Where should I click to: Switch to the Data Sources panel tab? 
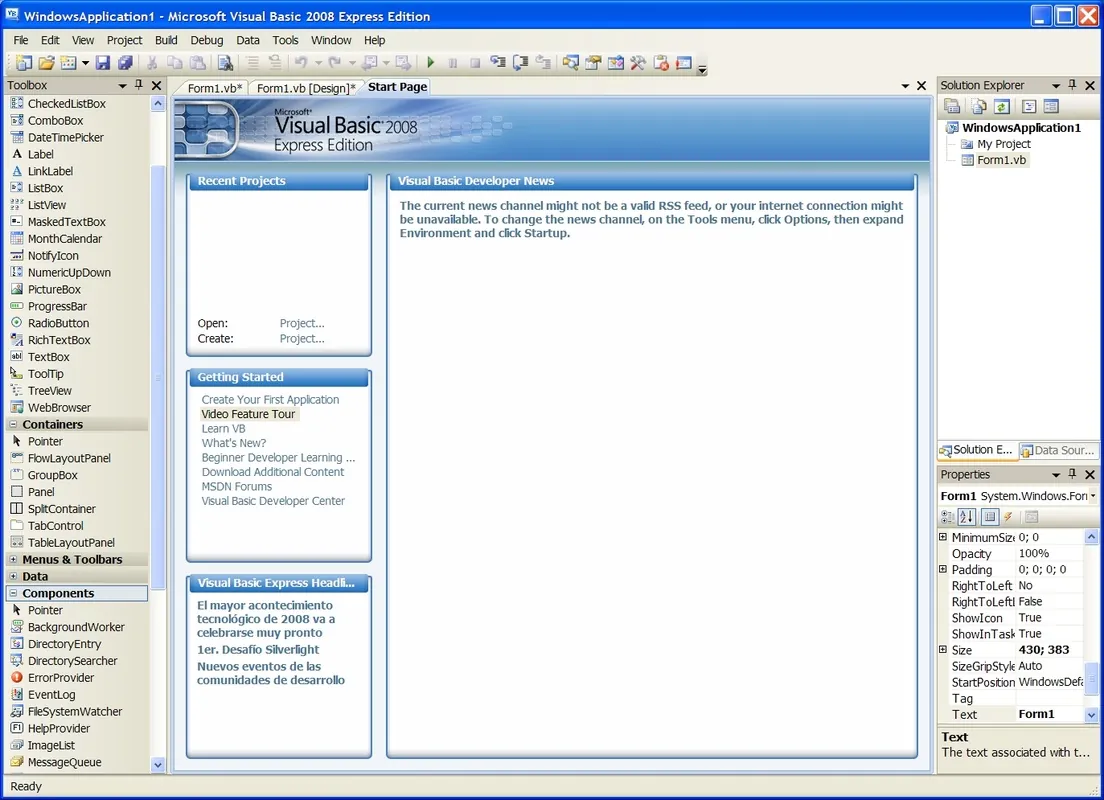1058,450
